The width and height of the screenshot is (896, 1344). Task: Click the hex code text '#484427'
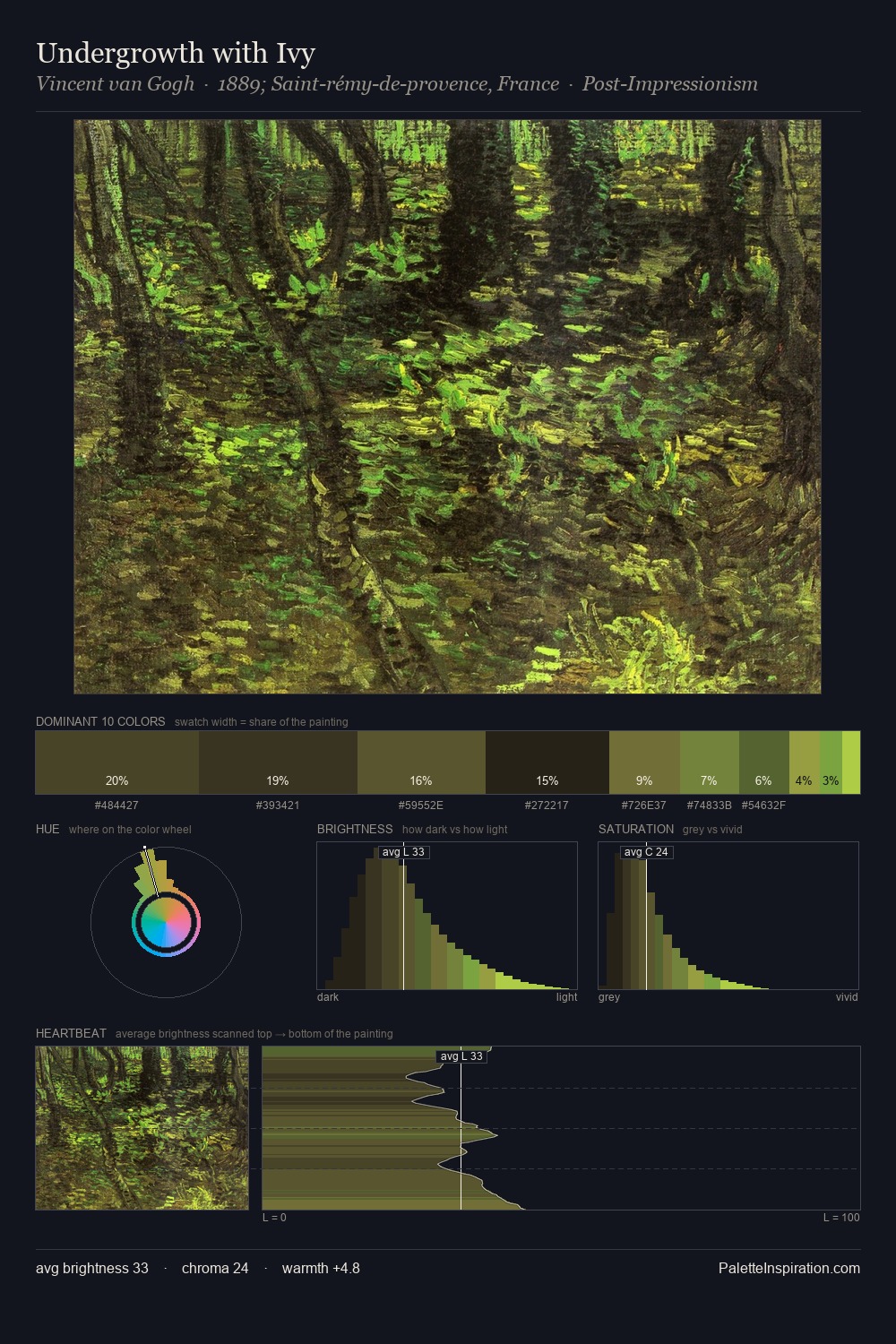click(116, 806)
